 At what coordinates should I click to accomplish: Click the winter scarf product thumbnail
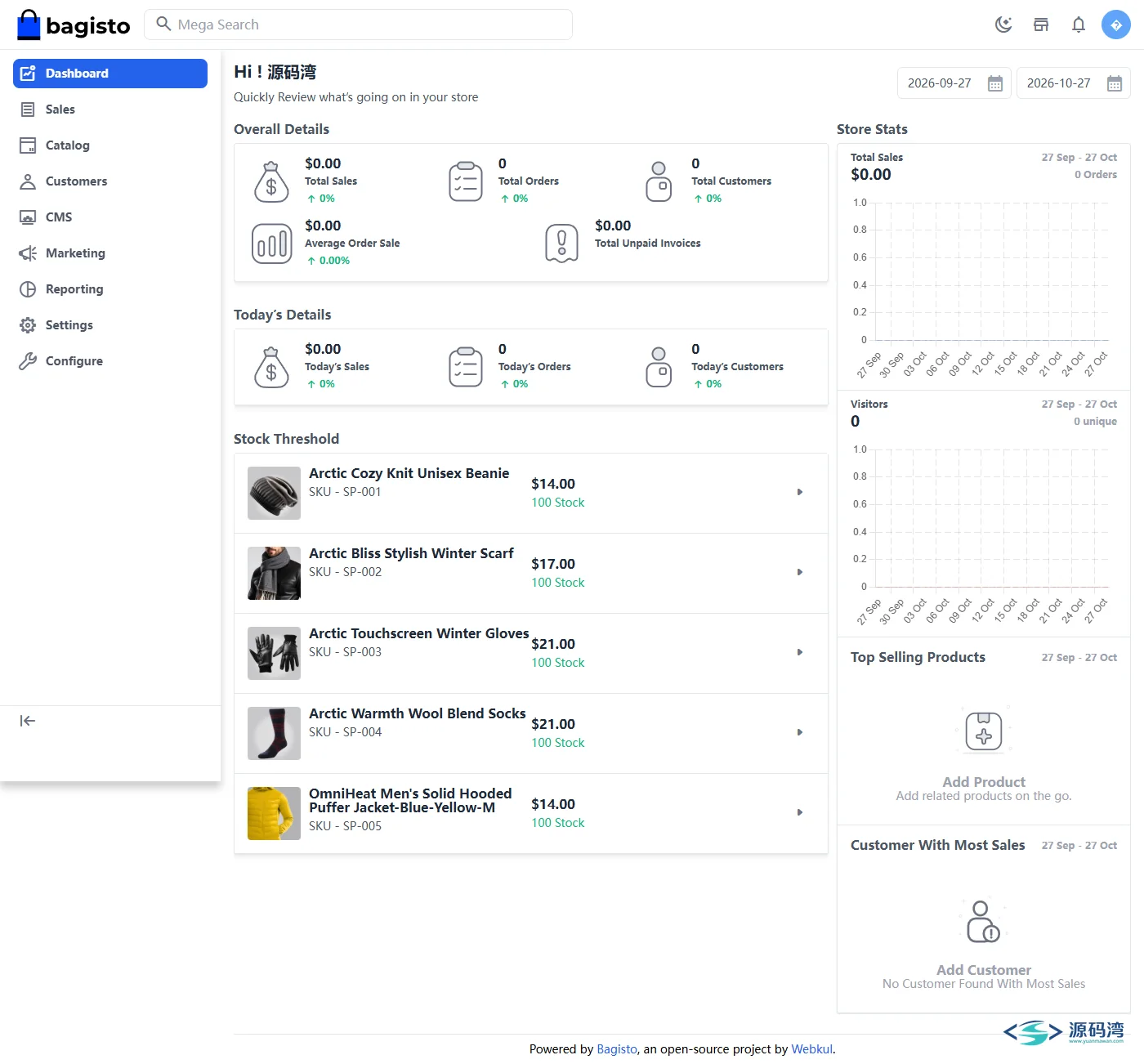click(x=274, y=573)
